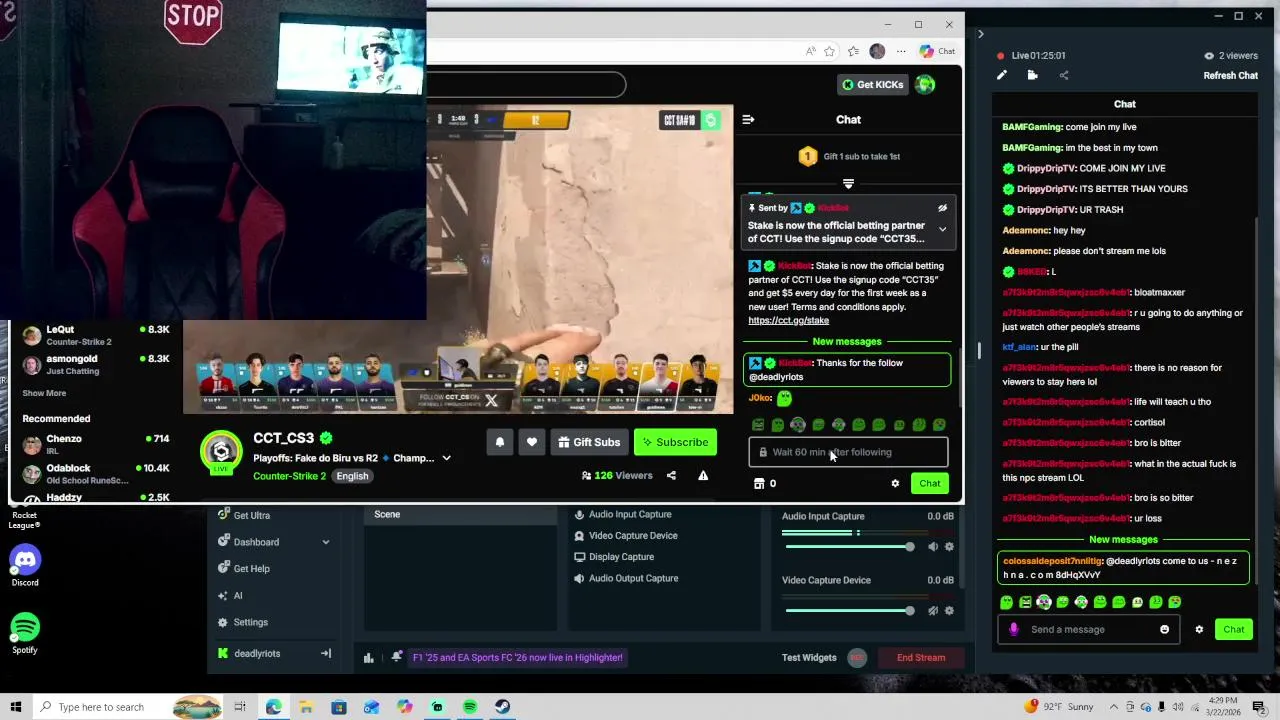Click the End Stream button

(x=921, y=658)
